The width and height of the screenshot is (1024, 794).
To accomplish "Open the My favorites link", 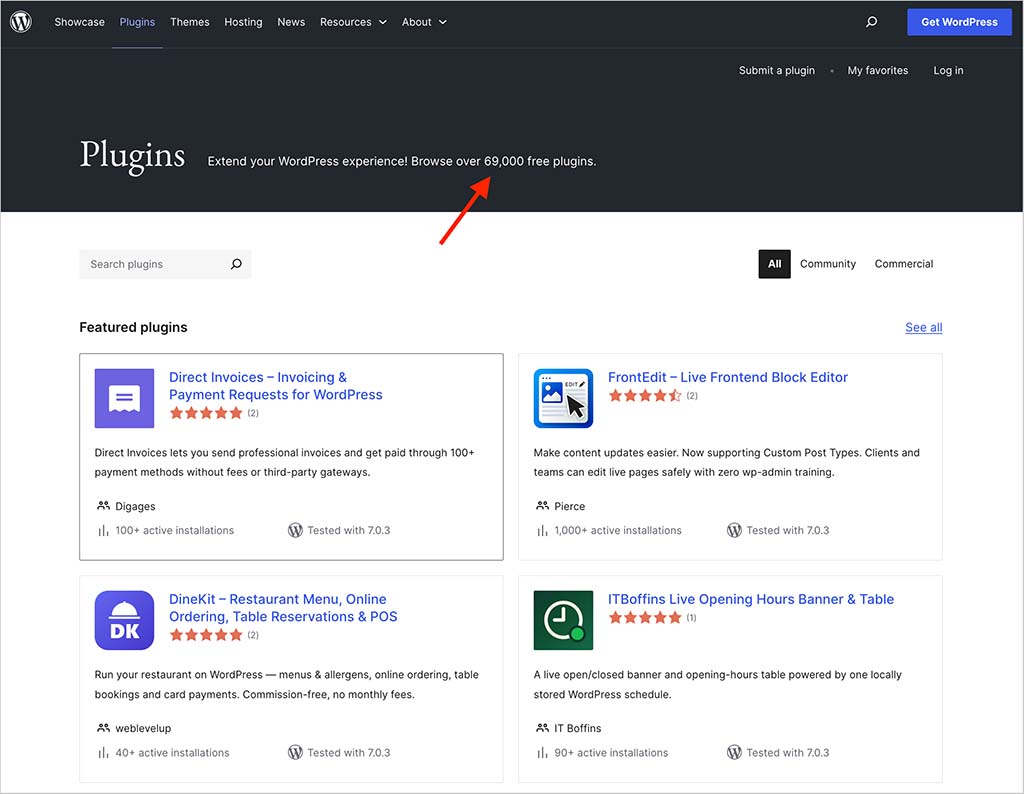I will click(x=878, y=71).
